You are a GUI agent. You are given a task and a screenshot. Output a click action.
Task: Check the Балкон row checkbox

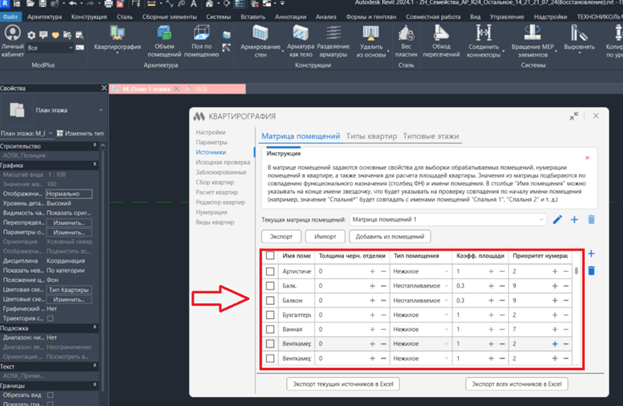[x=270, y=300]
